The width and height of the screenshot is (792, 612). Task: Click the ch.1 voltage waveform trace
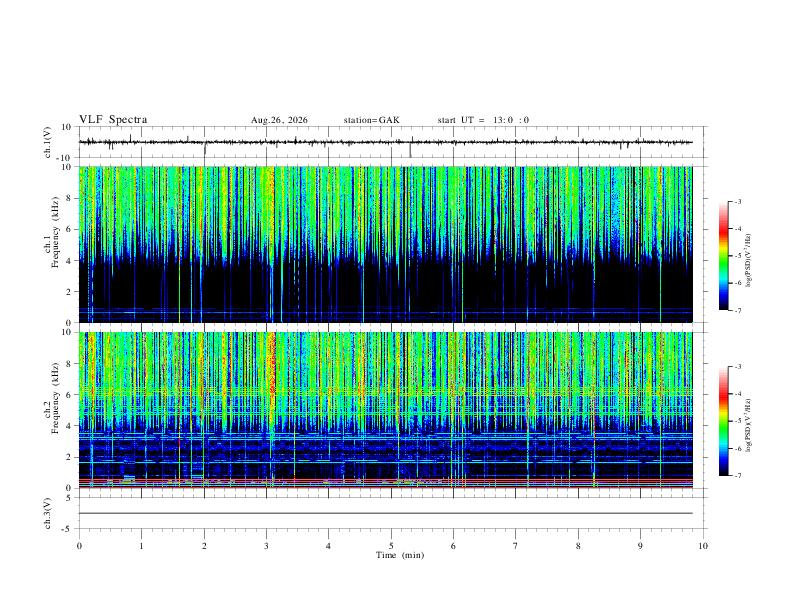[x=385, y=142]
